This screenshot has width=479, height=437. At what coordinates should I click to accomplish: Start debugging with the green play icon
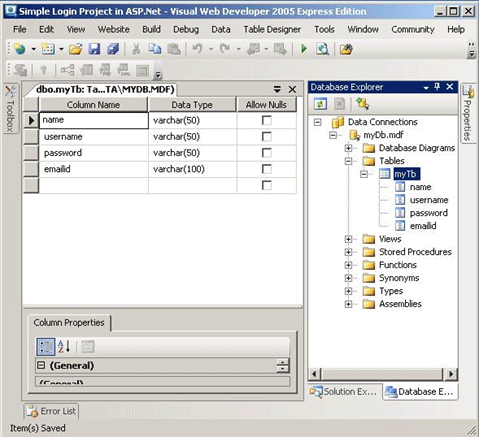(304, 49)
